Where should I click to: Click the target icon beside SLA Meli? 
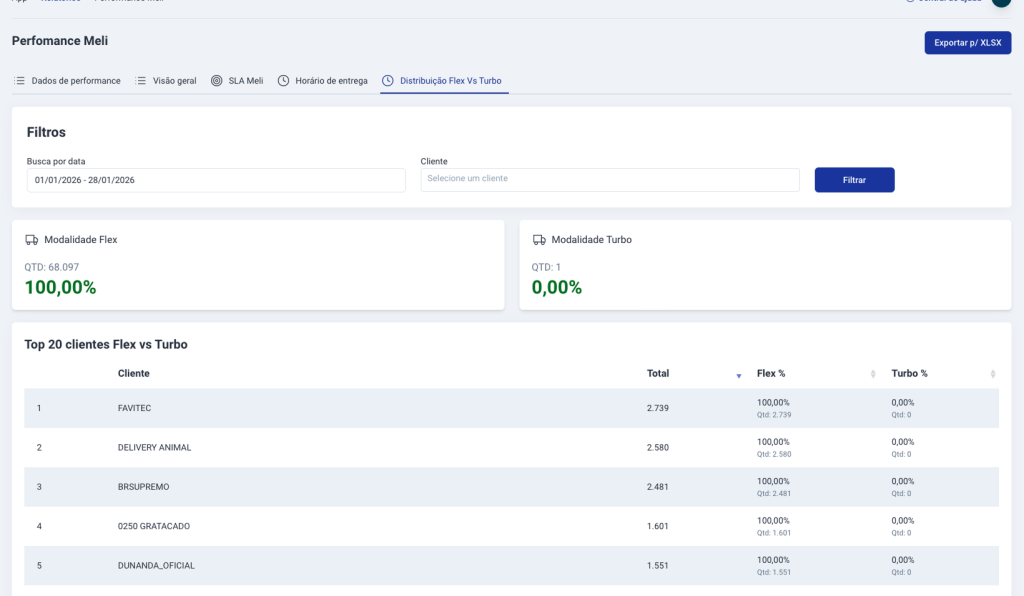[x=217, y=80]
